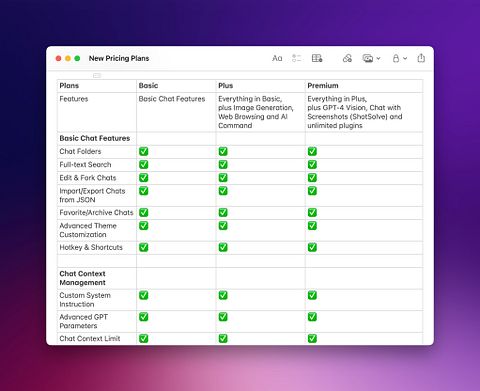This screenshot has height=391, width=480.
Task: Select the Premium column header cell
Action: (364, 86)
